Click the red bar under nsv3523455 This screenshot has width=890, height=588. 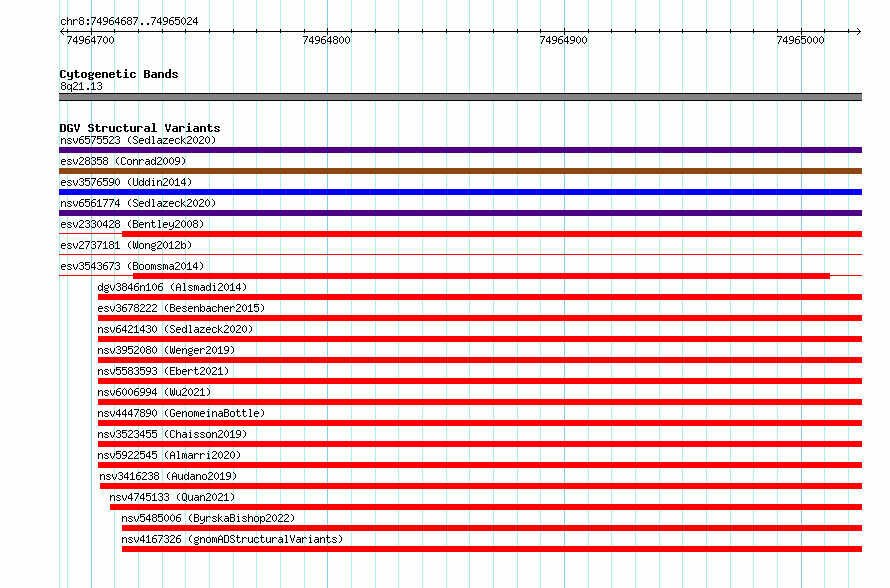pos(480,444)
